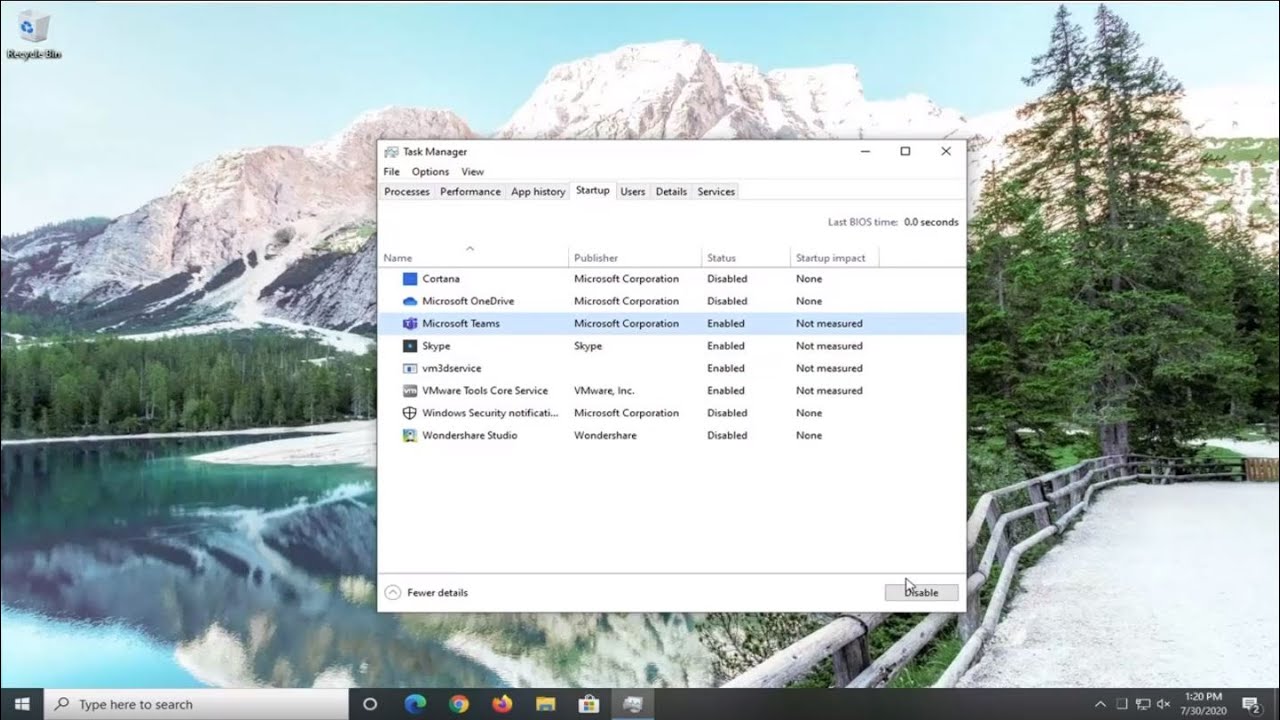This screenshot has width=1280, height=720.
Task: Select the Wondershare Studio entry icon
Action: tap(409, 435)
